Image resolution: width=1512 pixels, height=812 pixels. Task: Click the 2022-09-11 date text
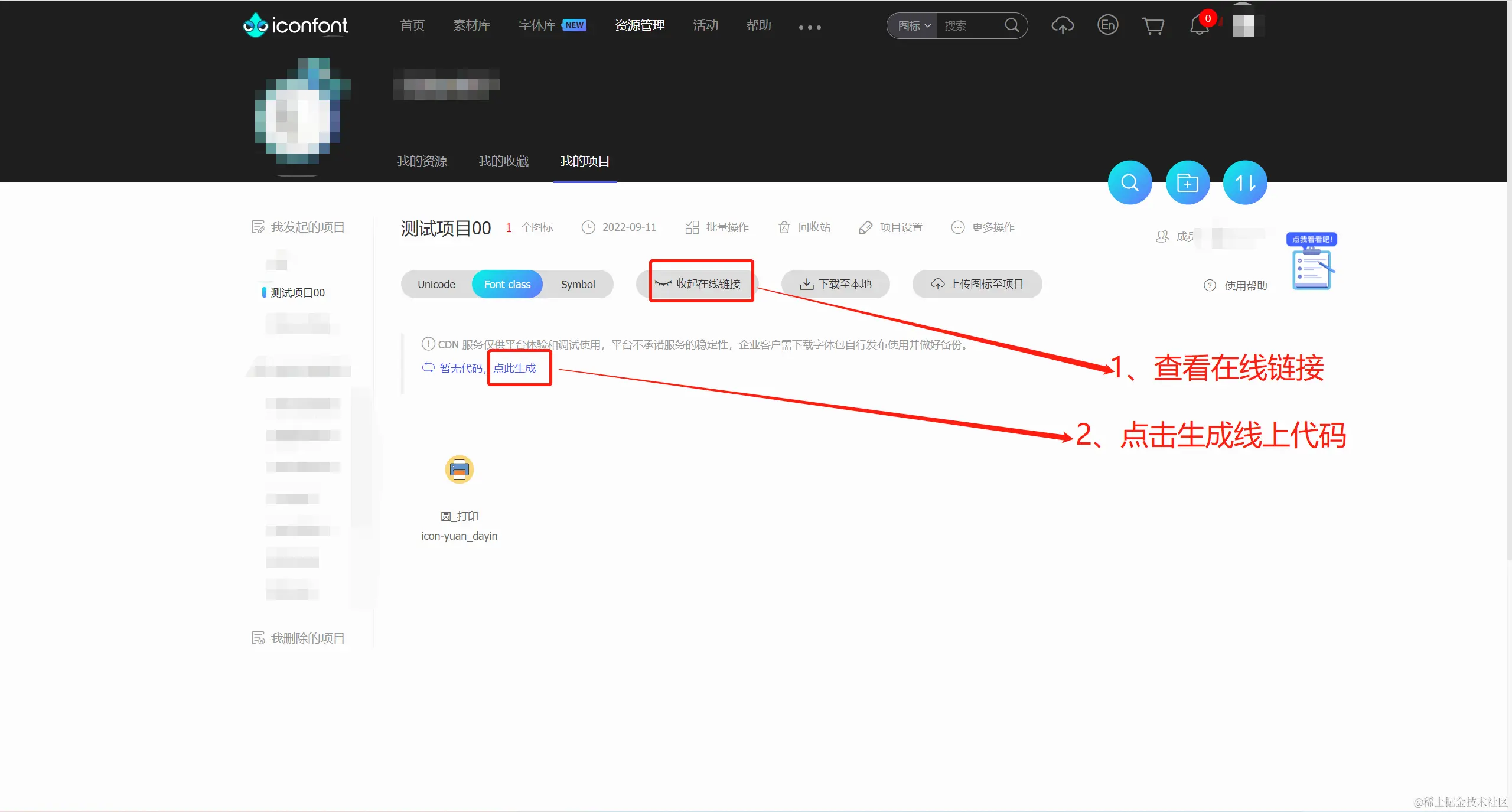click(x=629, y=227)
